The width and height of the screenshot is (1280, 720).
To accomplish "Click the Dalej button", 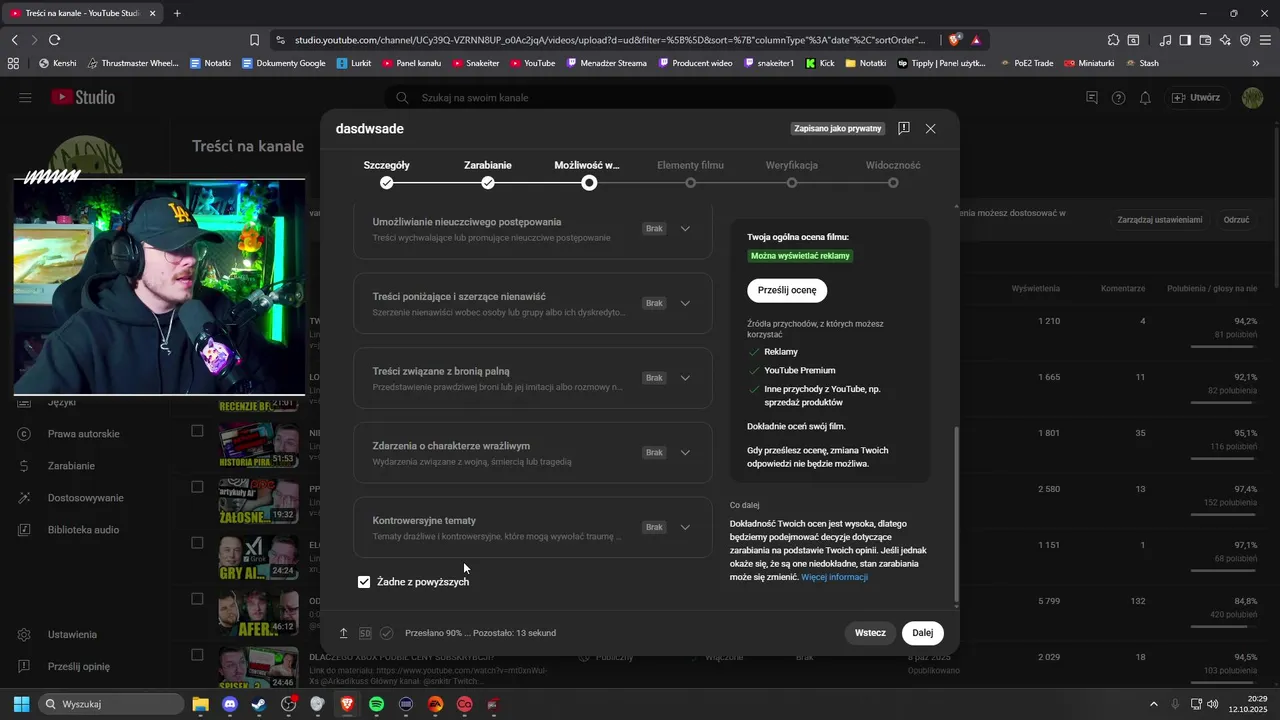I will (x=922, y=633).
